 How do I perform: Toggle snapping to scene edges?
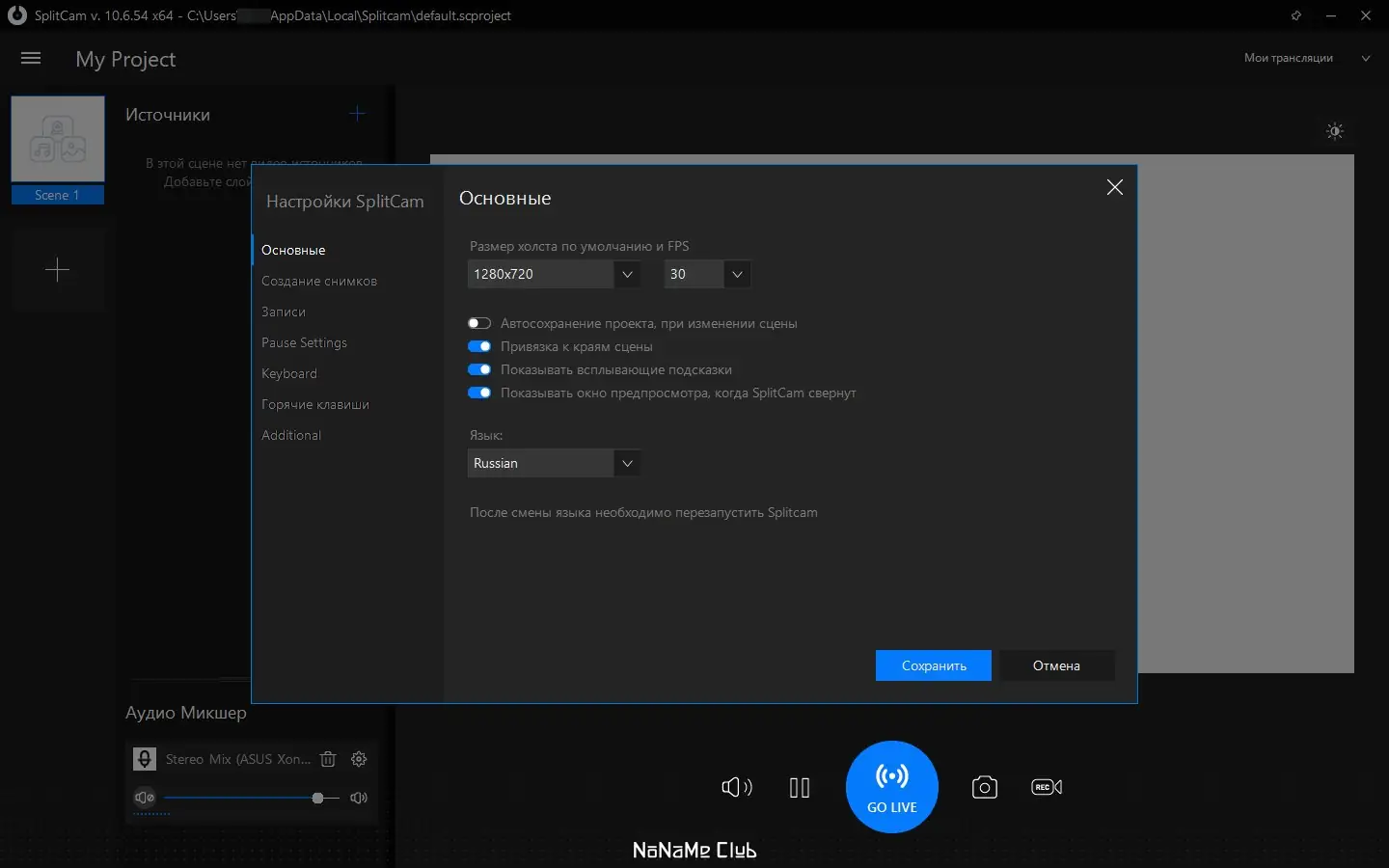pyautogui.click(x=479, y=346)
